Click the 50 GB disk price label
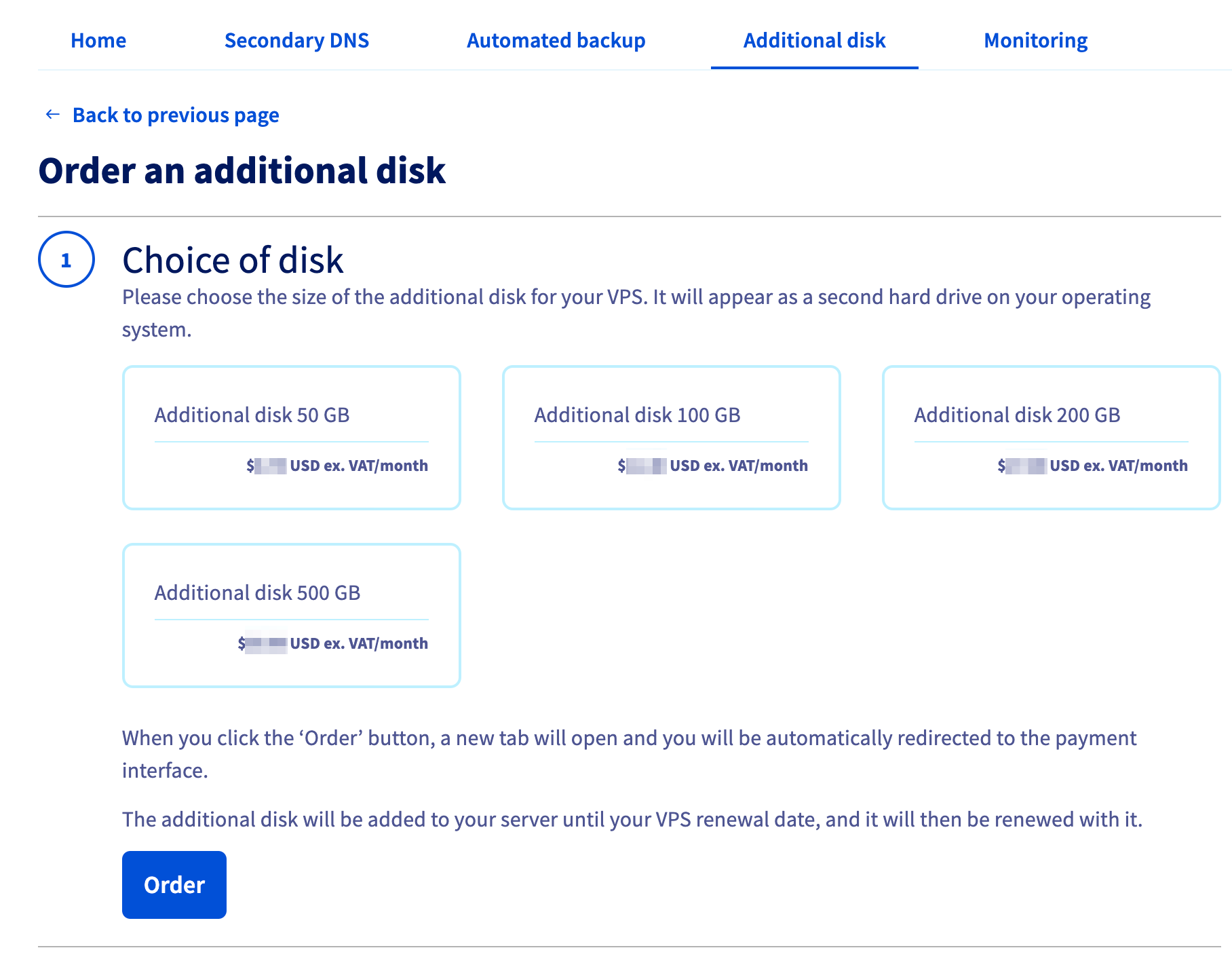Screen dimensions: 1232x965 click(x=337, y=466)
